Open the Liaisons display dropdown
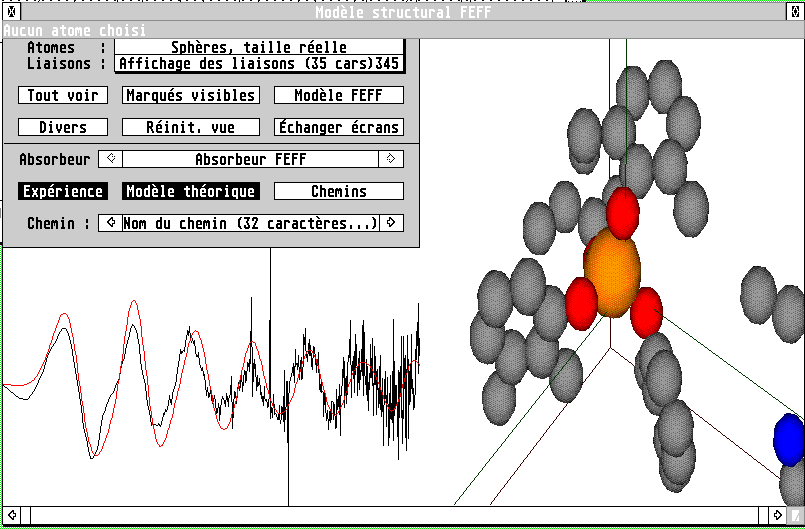Viewport: 805px width, 529px height. (x=259, y=64)
